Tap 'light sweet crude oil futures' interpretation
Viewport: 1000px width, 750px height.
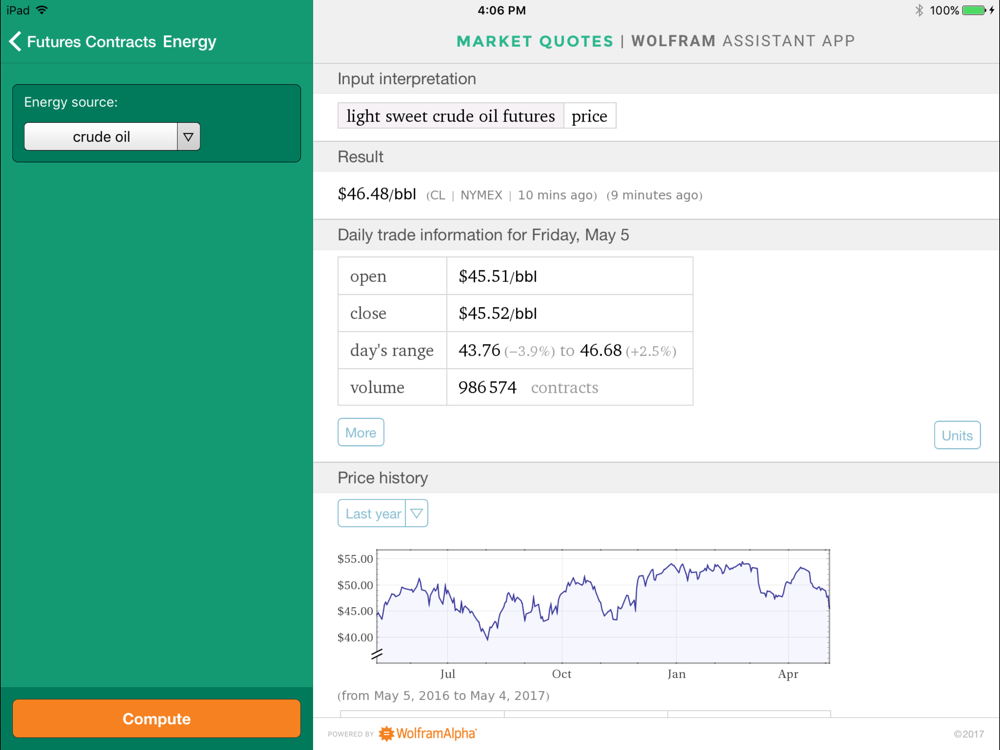coord(450,116)
